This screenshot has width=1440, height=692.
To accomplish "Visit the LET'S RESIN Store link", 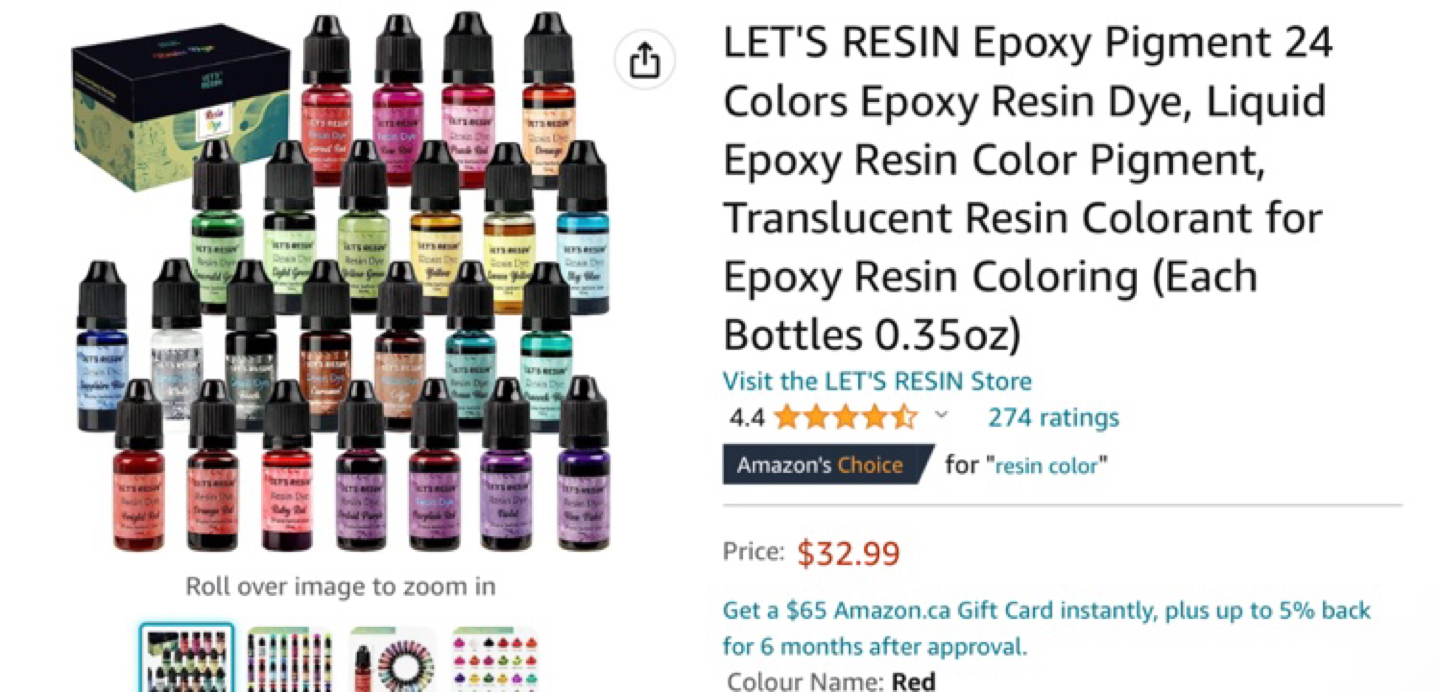I will [x=877, y=381].
